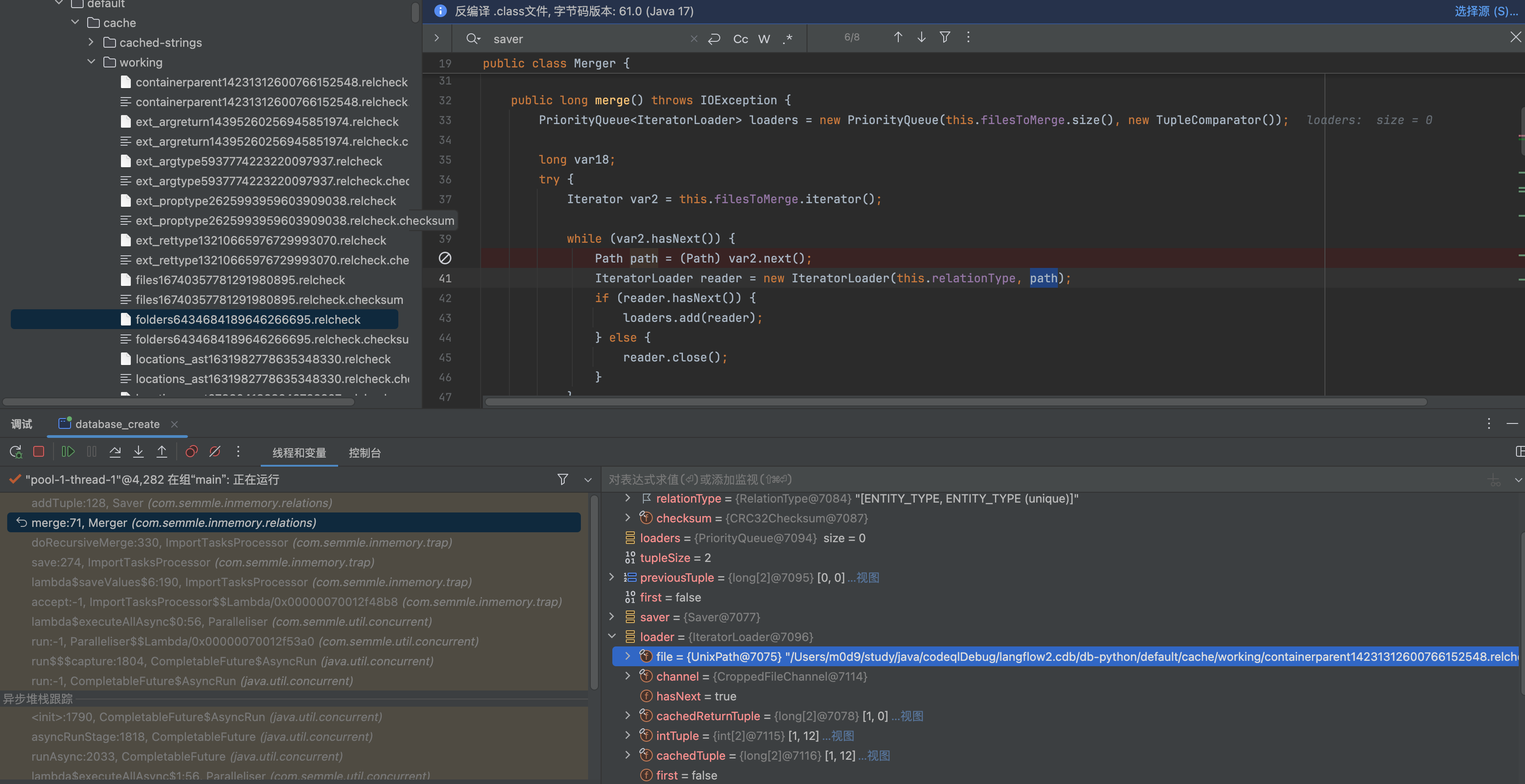
Task: Click evaluate expression input field
Action: tap(1042, 480)
